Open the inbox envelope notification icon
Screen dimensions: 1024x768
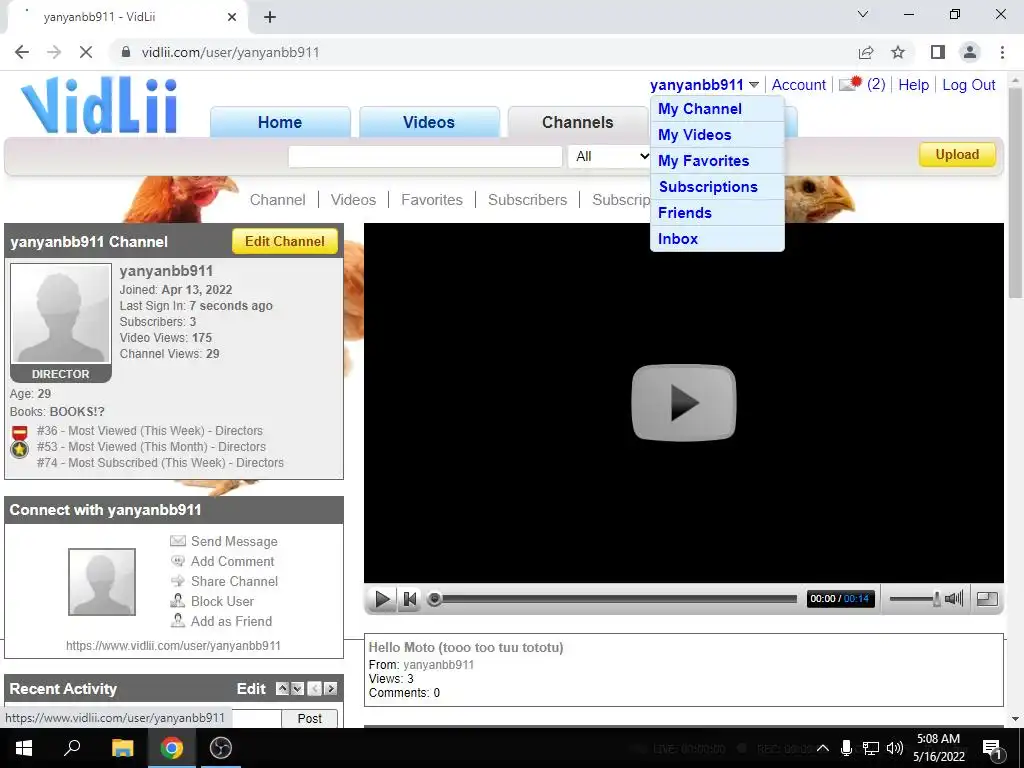click(x=850, y=84)
